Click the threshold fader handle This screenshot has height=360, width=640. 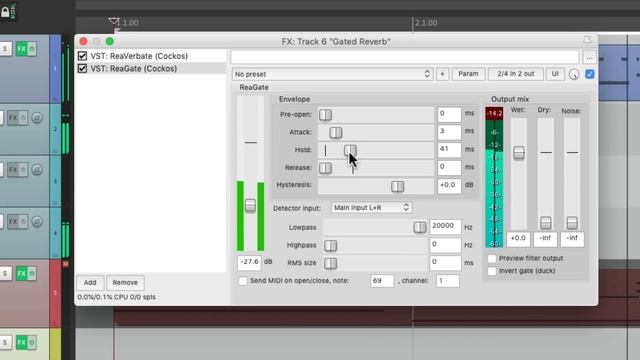click(250, 205)
